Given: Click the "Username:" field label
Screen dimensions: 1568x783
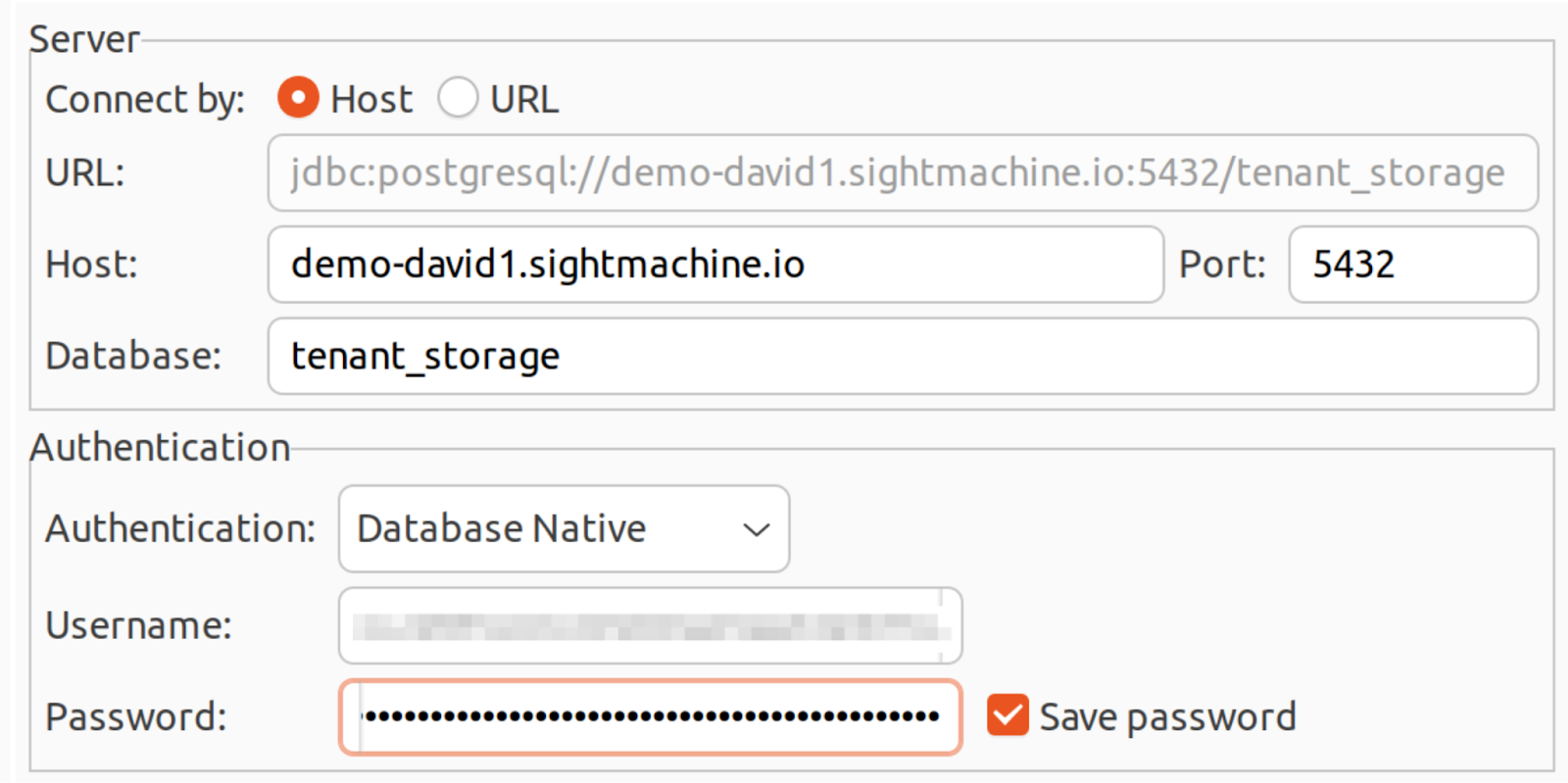Looking at the screenshot, I should coord(138,625).
